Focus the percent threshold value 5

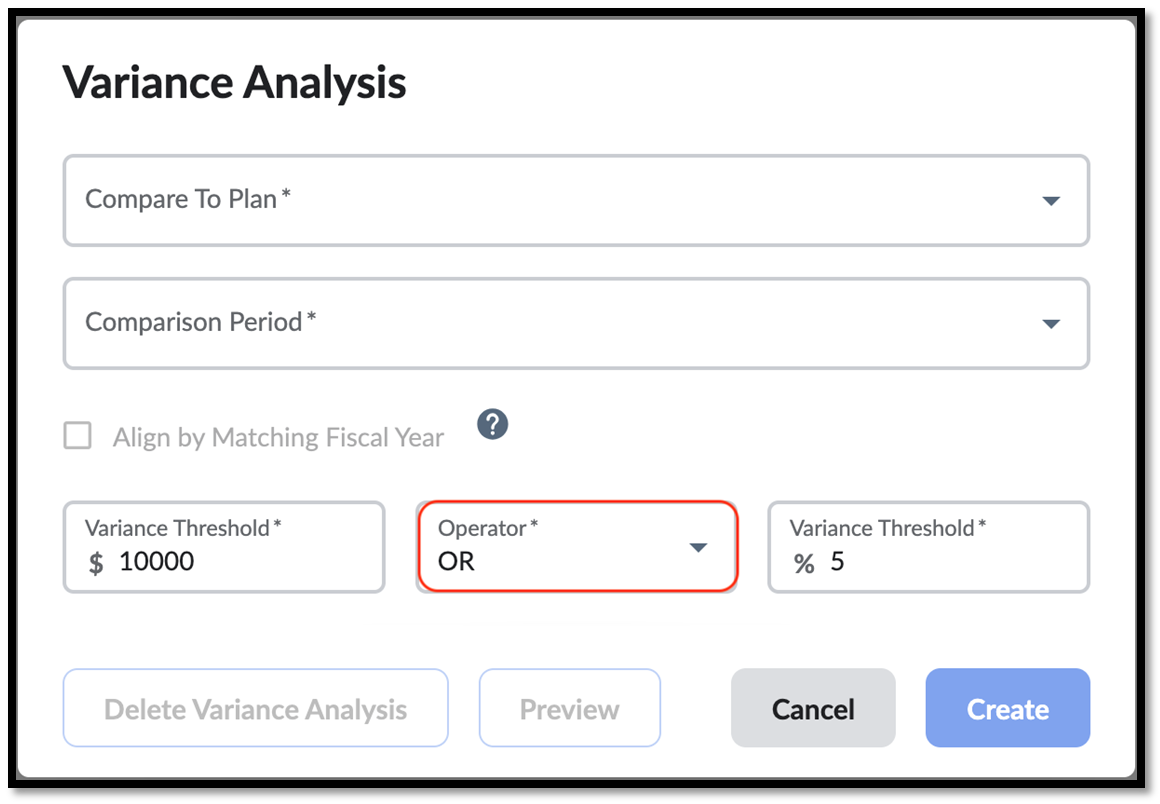pyautogui.click(x=837, y=561)
